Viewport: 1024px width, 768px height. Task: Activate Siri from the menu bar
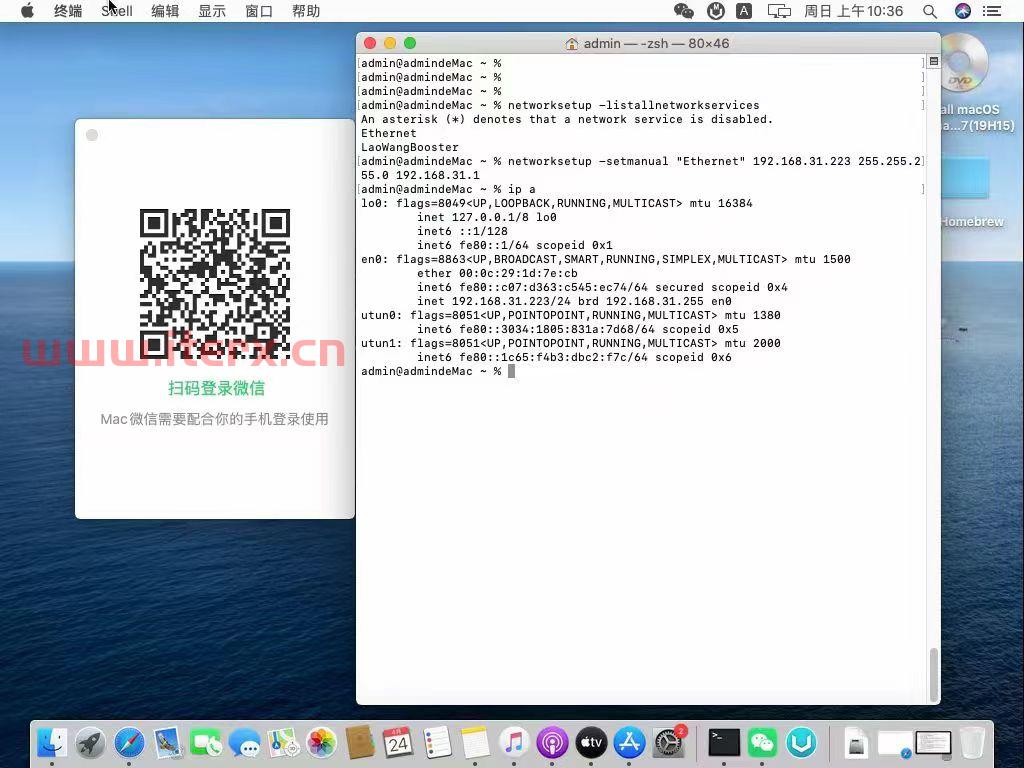(963, 11)
